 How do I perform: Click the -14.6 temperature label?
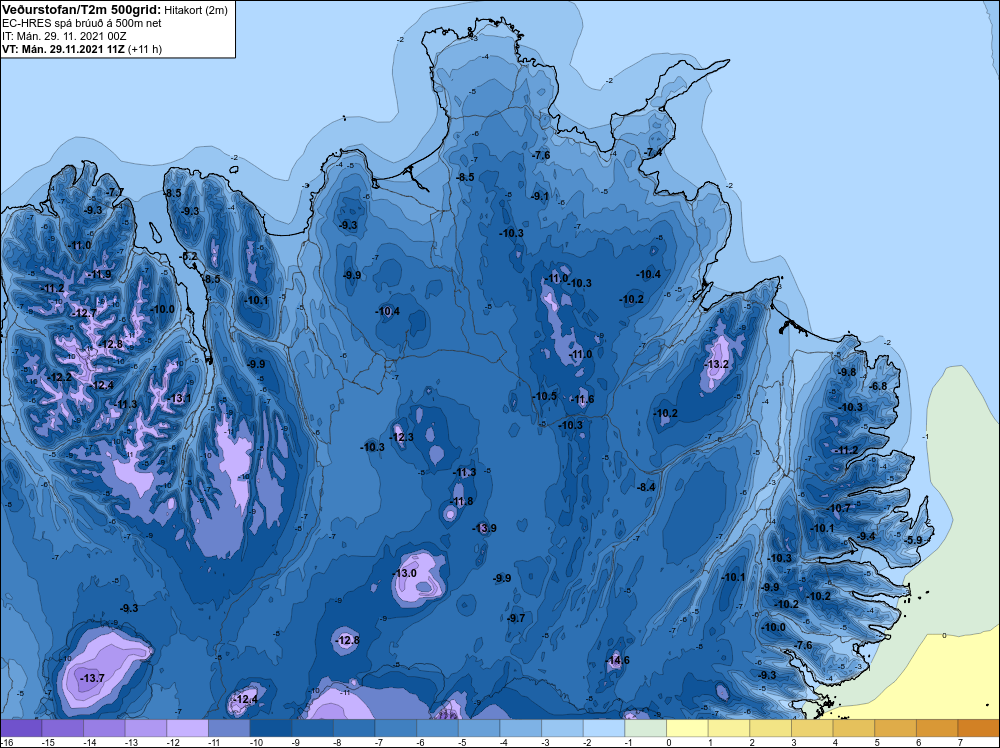pos(617,660)
